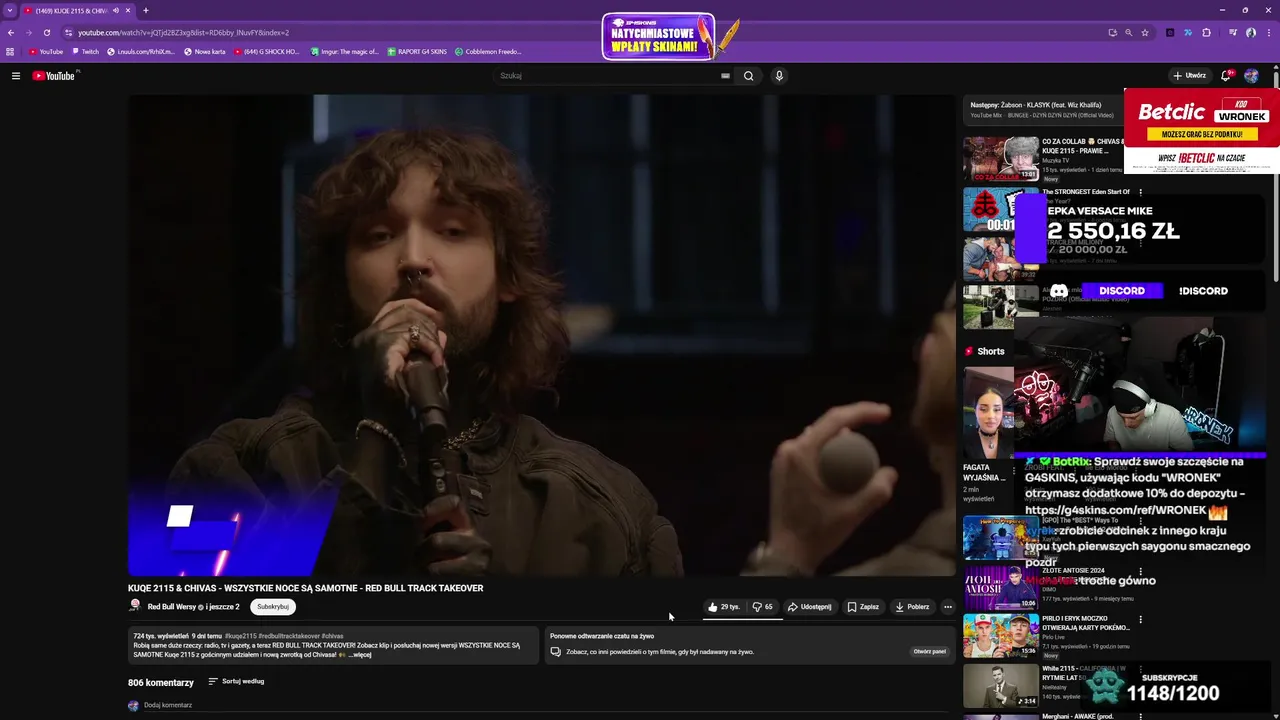Open the Chrome profile avatar

(1251, 33)
